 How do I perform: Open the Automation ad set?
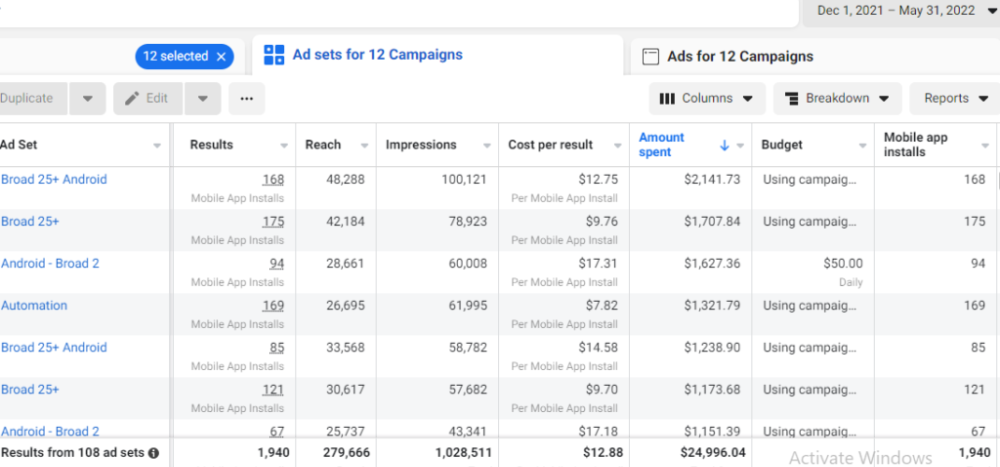pos(34,306)
